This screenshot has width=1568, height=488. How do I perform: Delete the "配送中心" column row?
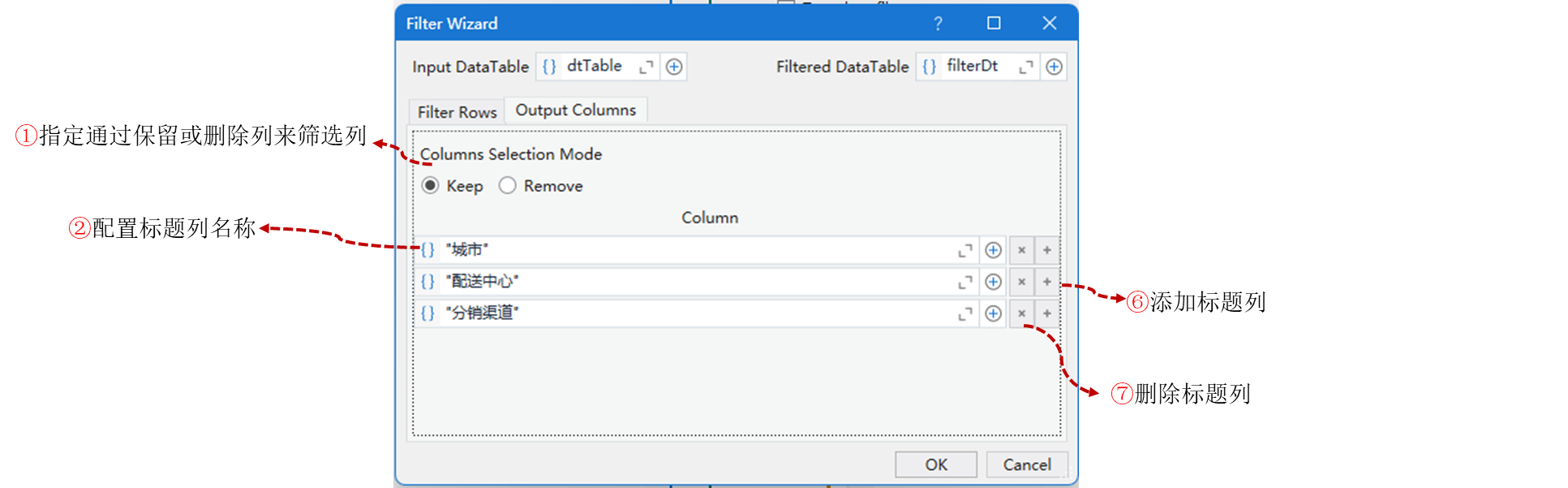pyautogui.click(x=1021, y=282)
